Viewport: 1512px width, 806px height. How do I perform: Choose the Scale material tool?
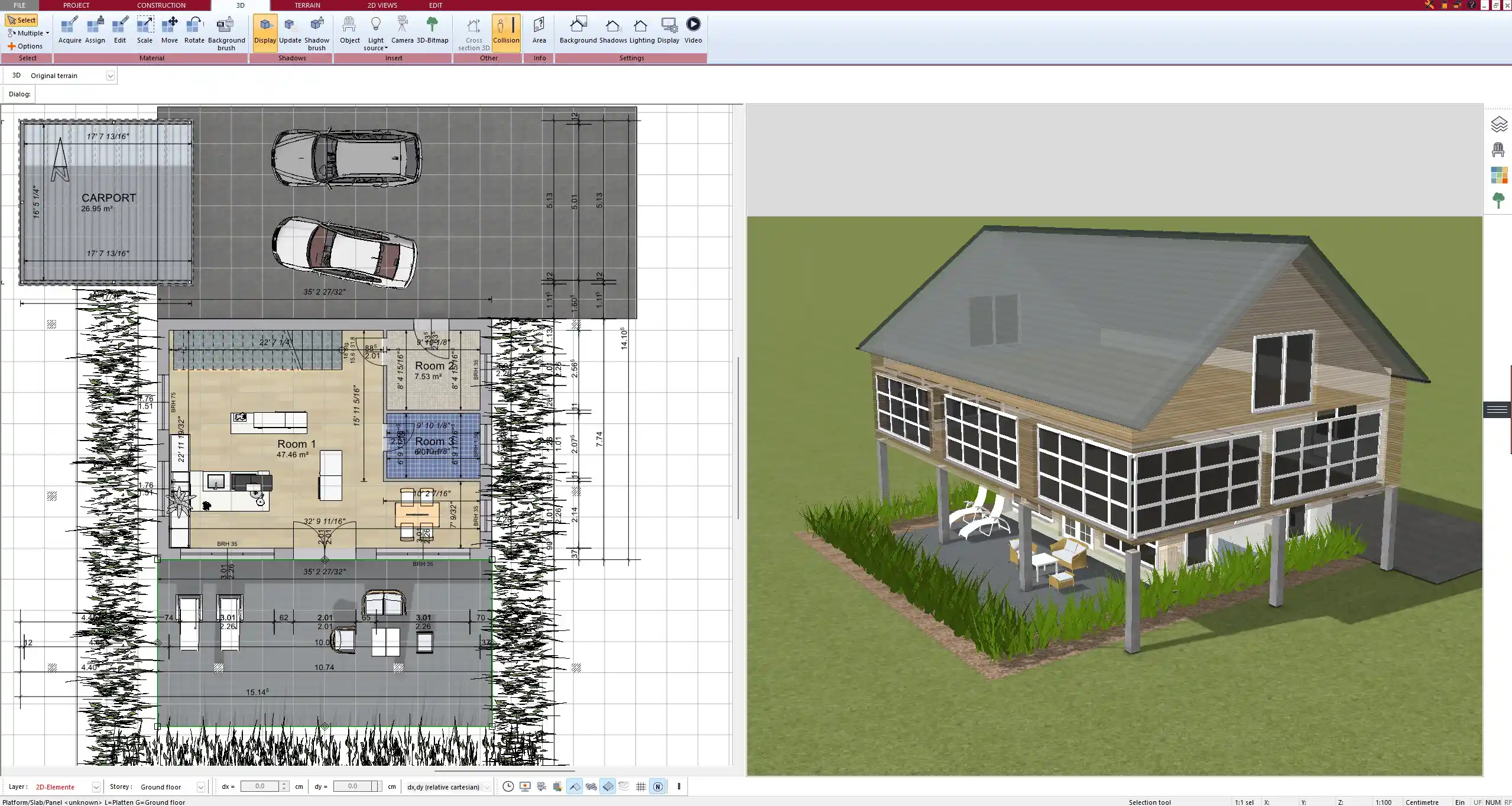(x=145, y=31)
